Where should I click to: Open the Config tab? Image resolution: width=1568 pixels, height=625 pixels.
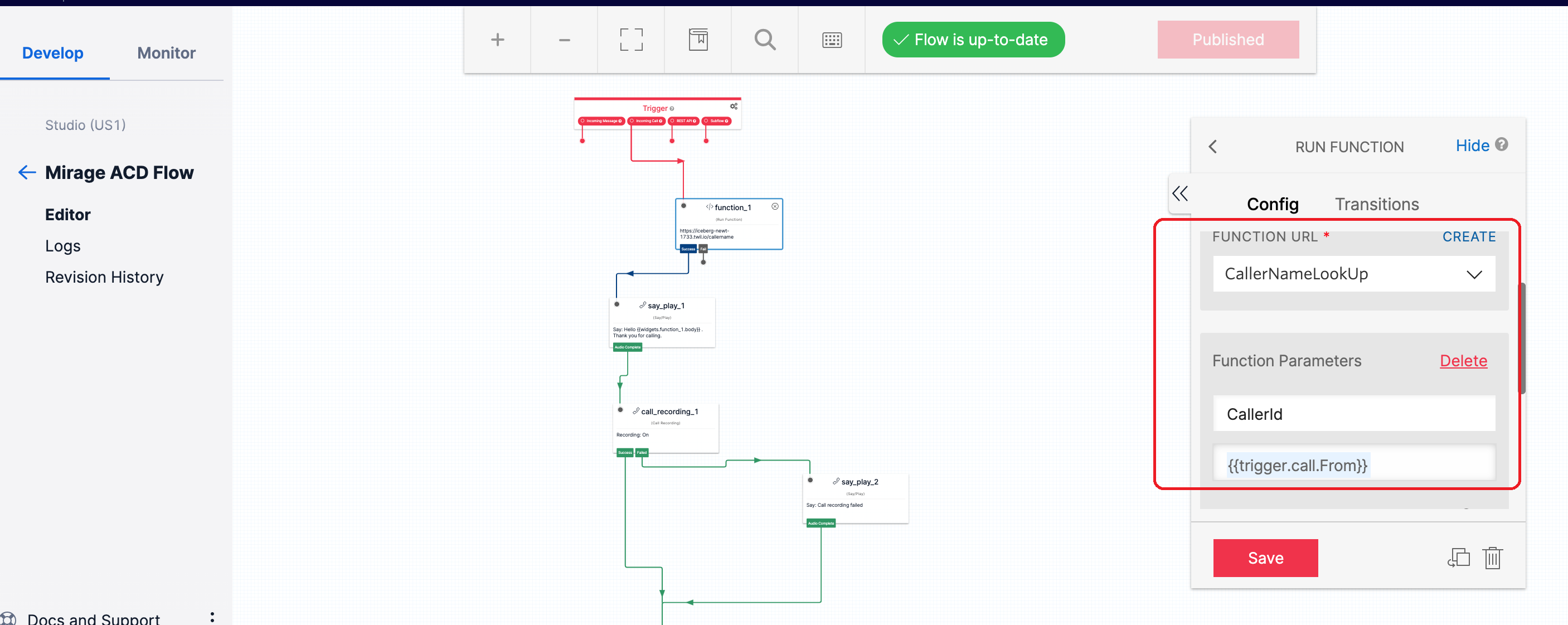coord(1272,204)
